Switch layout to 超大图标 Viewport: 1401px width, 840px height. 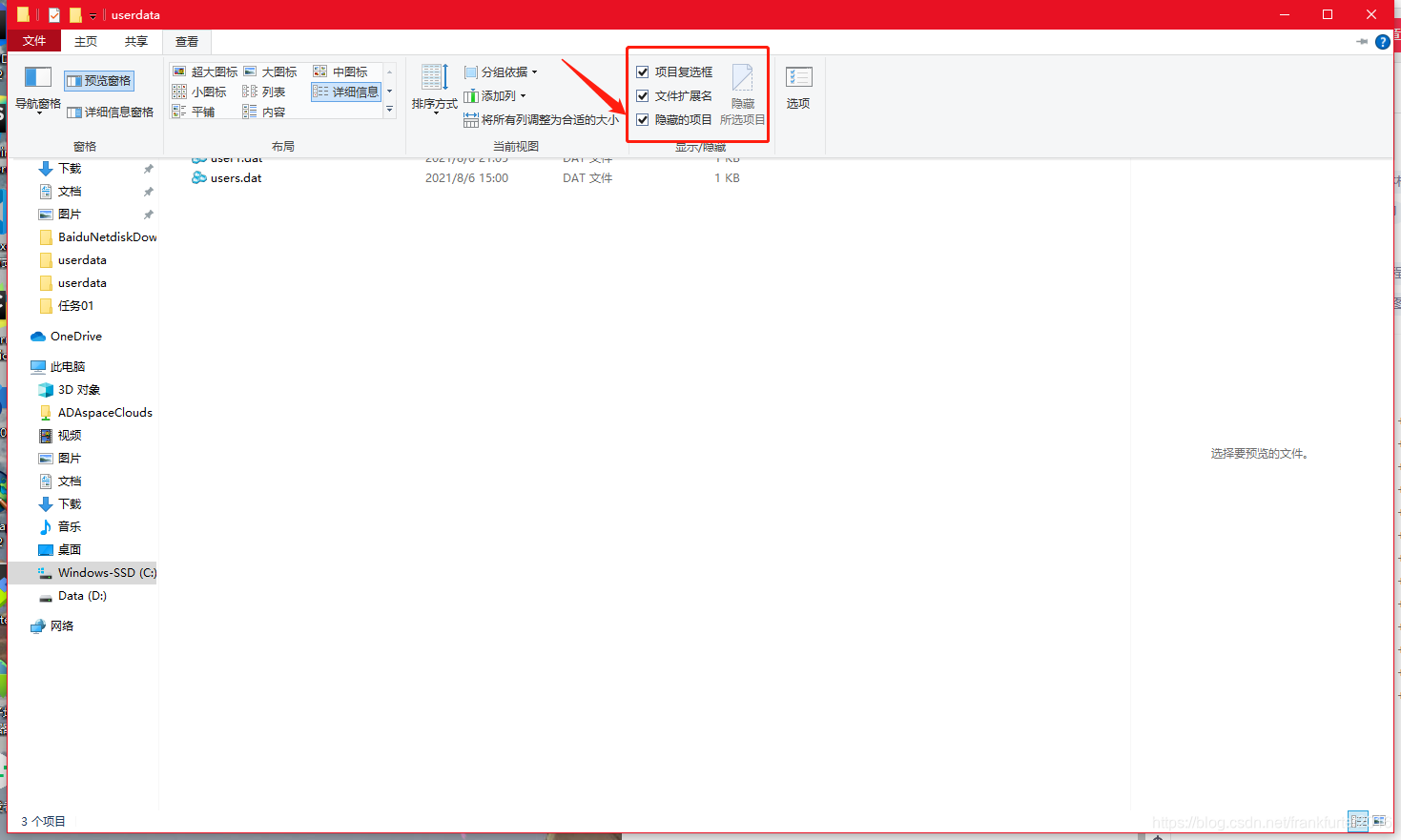pos(205,72)
